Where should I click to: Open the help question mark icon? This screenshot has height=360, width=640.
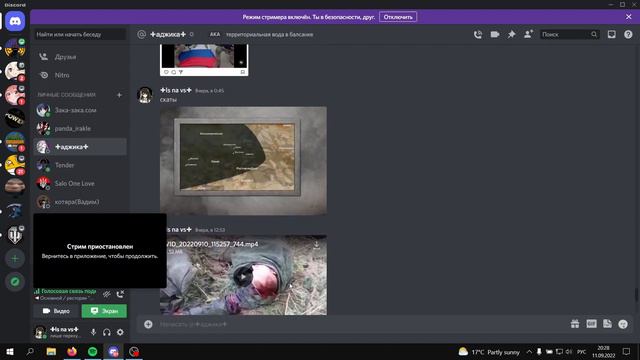click(x=628, y=35)
